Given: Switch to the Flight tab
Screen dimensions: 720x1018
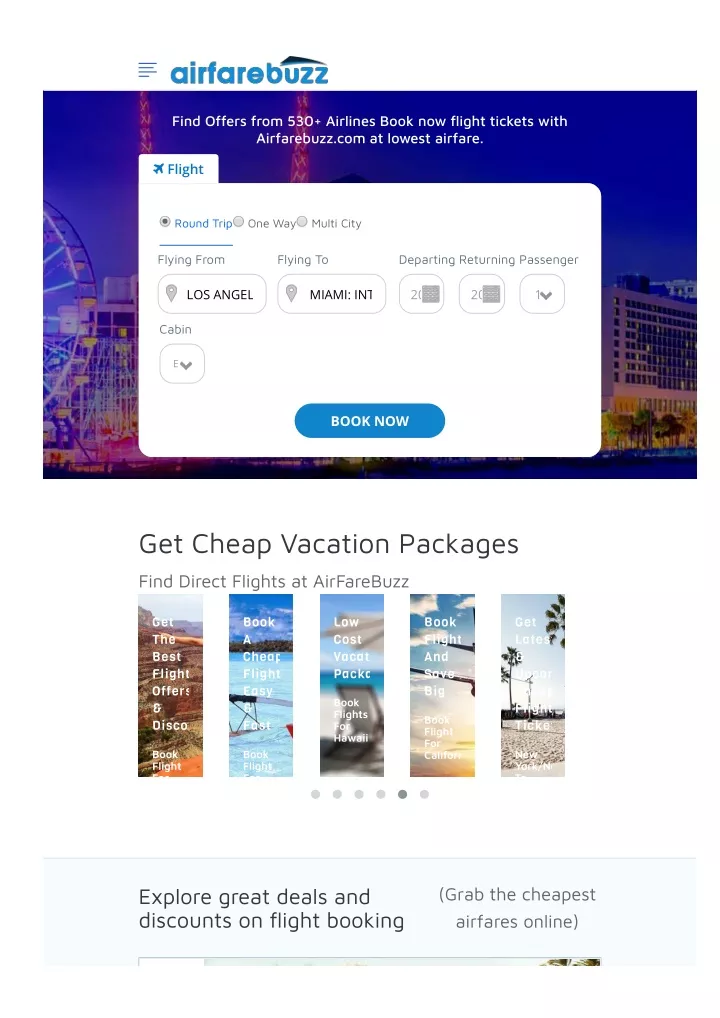Looking at the screenshot, I should [x=179, y=169].
